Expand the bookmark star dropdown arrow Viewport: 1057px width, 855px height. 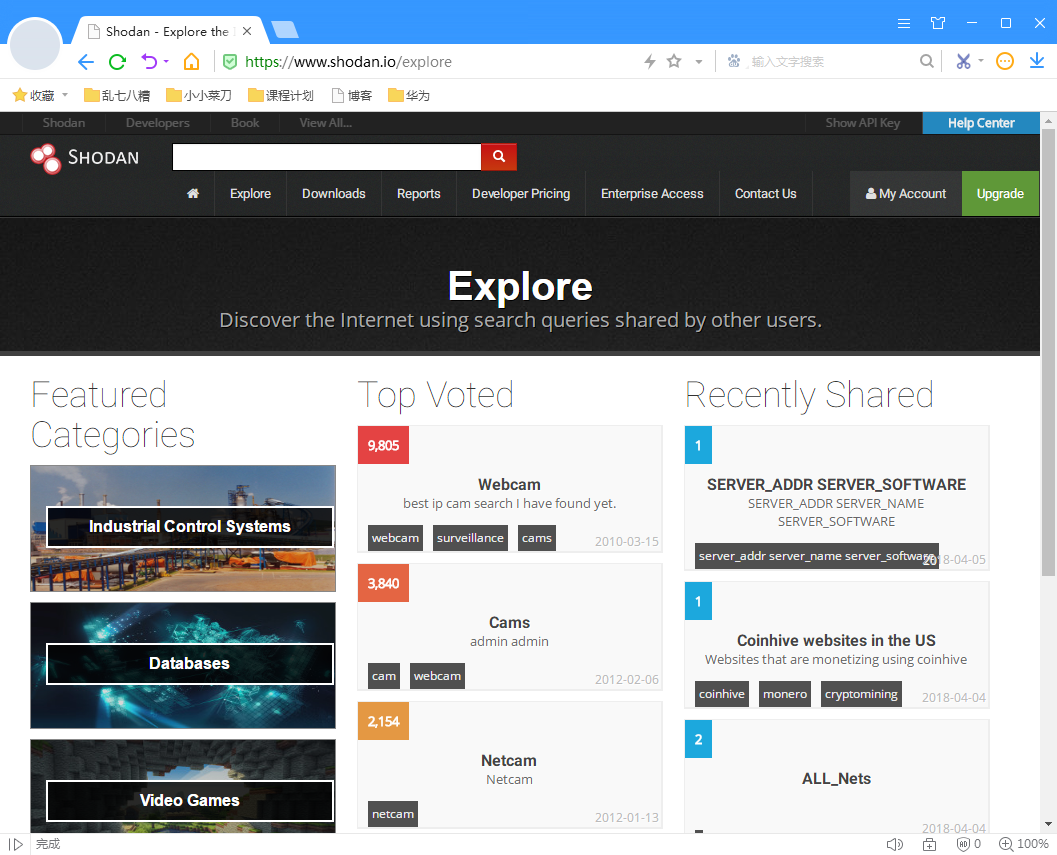[699, 61]
